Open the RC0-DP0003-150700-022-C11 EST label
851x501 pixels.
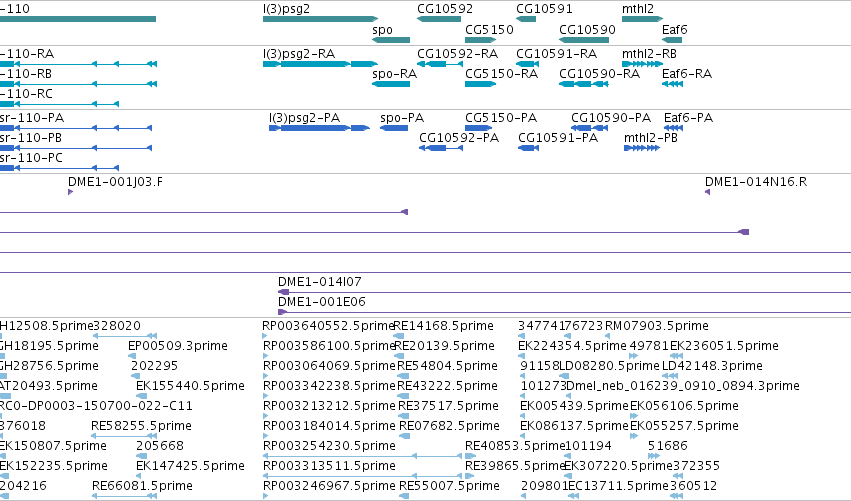[96, 406]
